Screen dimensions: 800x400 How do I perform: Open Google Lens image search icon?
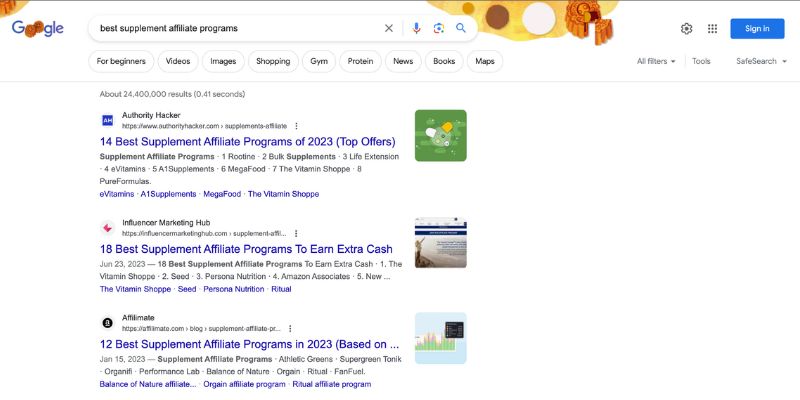[439, 29]
